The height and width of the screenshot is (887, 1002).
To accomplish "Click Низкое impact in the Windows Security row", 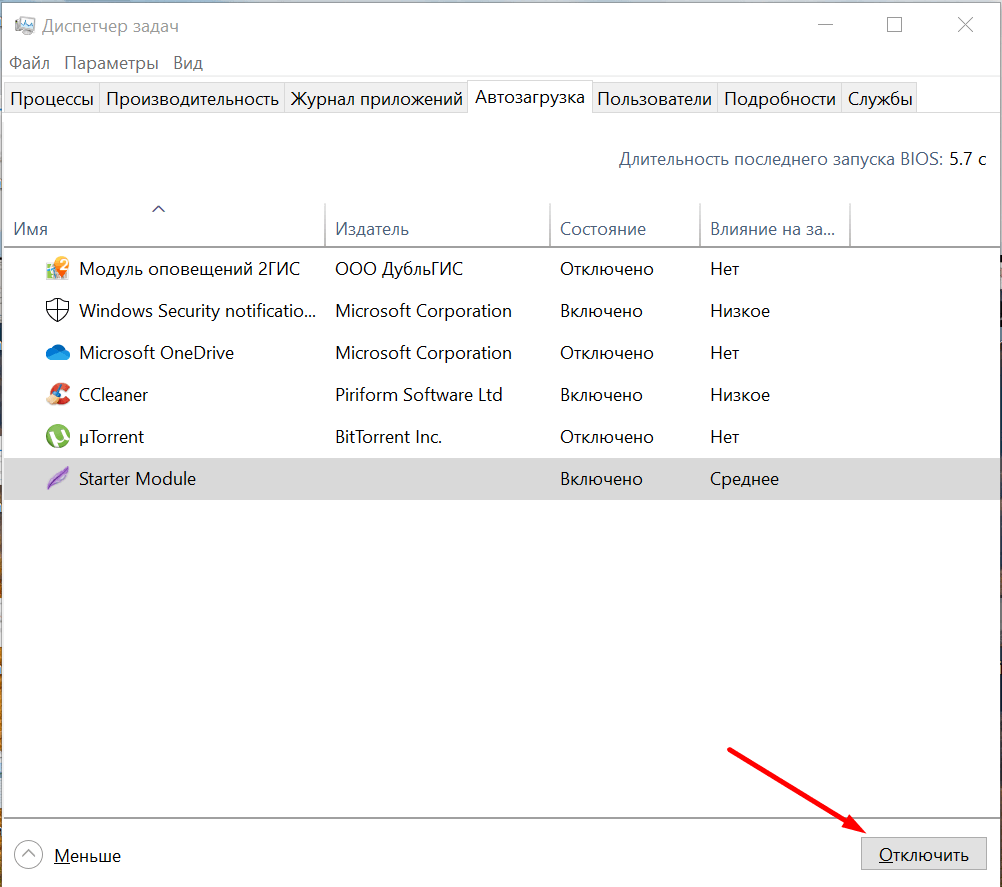I will pos(740,311).
